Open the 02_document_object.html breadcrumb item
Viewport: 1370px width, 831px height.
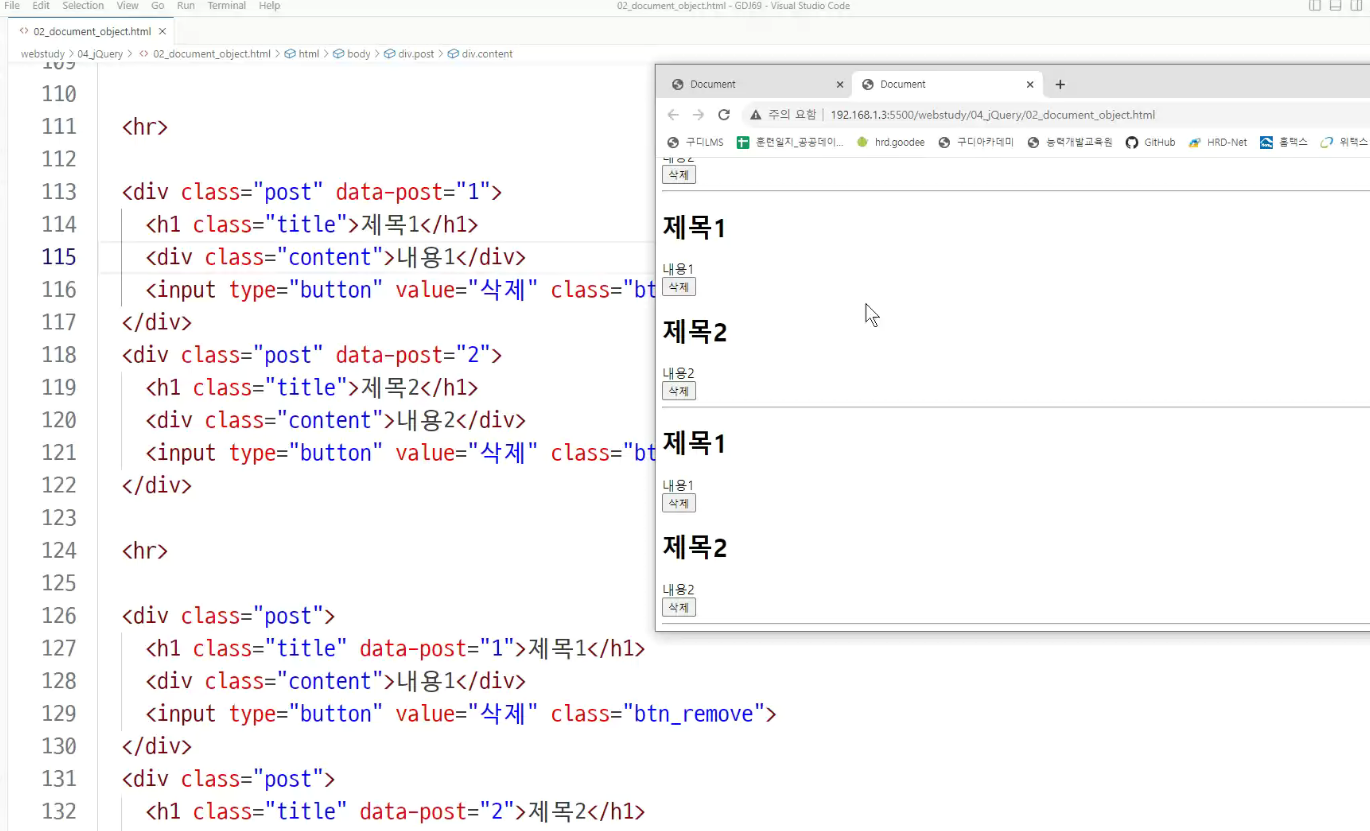tap(204, 54)
